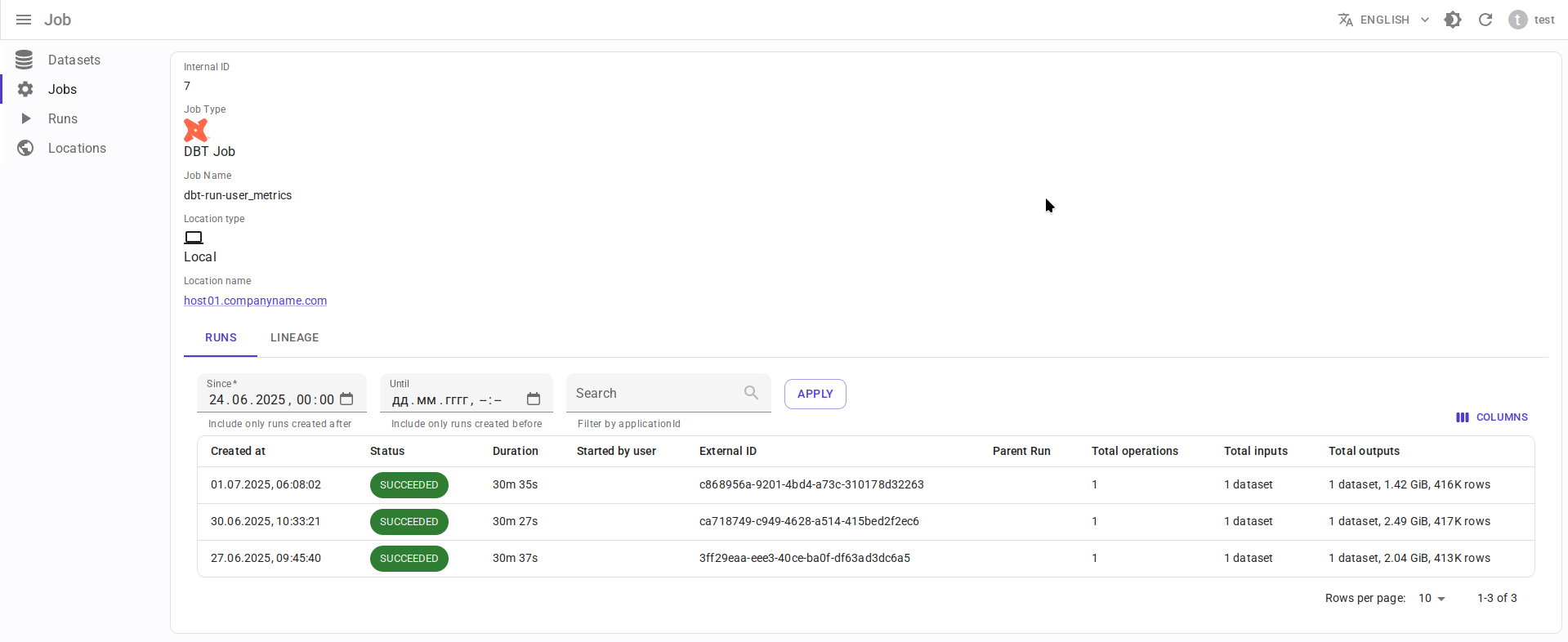Open the hamburger navigation menu
Screen dimensions: 1568x642
click(24, 20)
